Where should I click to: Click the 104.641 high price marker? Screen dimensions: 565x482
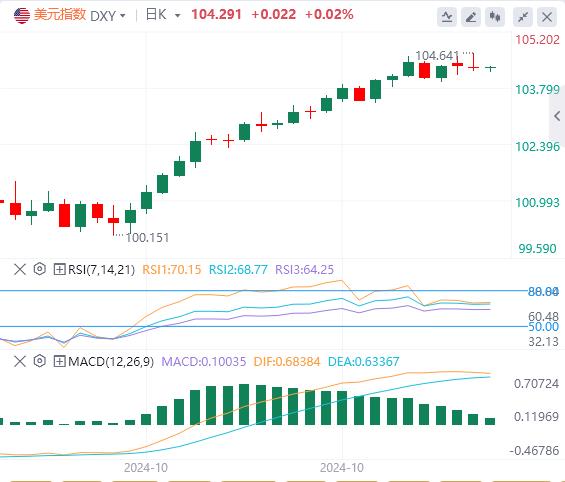437,55
